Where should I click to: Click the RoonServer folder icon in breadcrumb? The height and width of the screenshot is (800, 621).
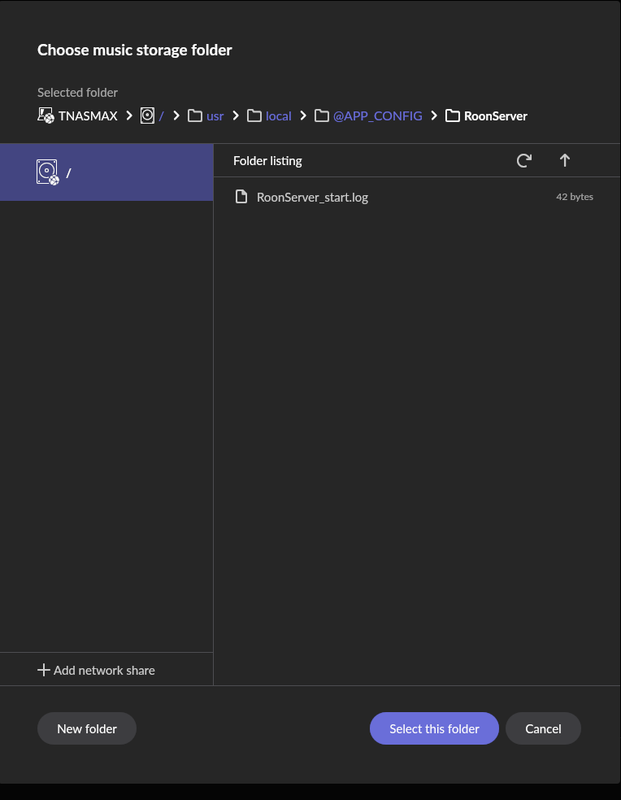coord(452,116)
